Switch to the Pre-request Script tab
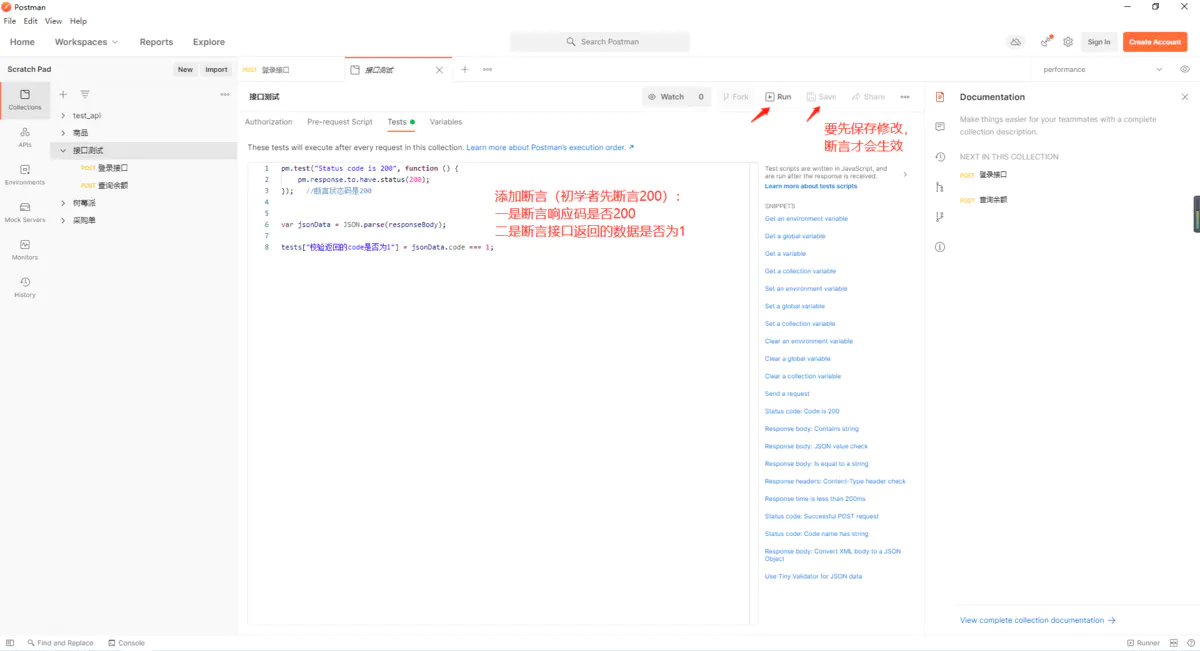This screenshot has width=1200, height=651. tap(340, 122)
